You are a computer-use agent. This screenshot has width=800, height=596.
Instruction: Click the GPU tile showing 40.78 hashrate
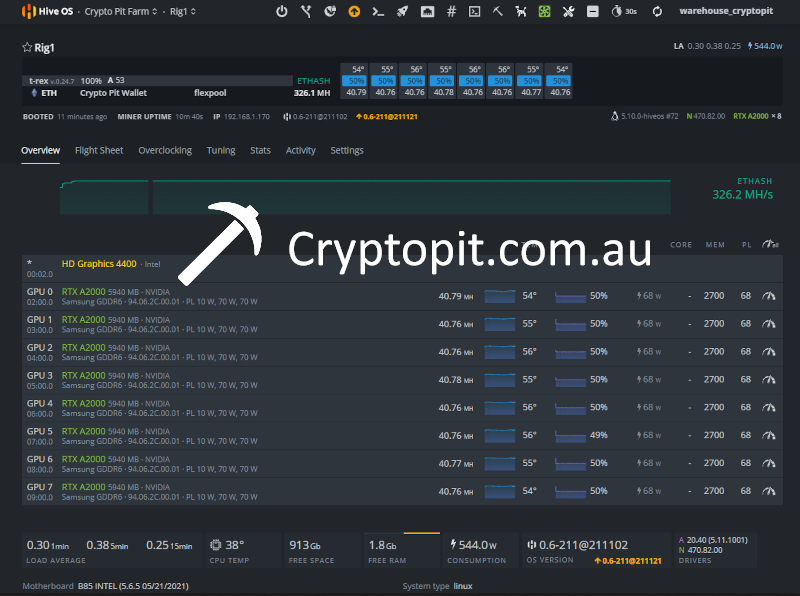tap(443, 81)
